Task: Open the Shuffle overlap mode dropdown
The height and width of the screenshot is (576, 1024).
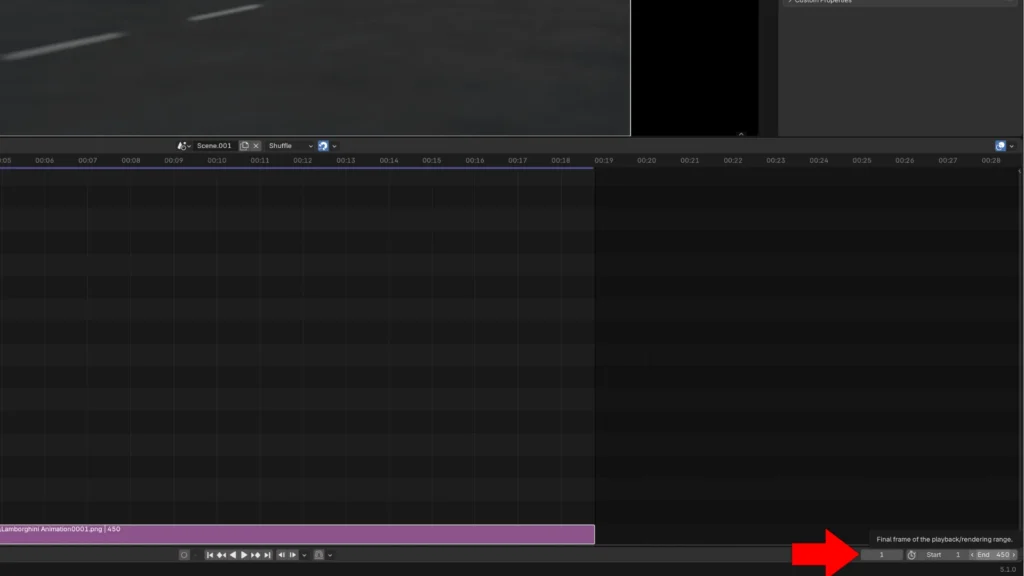Action: pyautogui.click(x=290, y=146)
